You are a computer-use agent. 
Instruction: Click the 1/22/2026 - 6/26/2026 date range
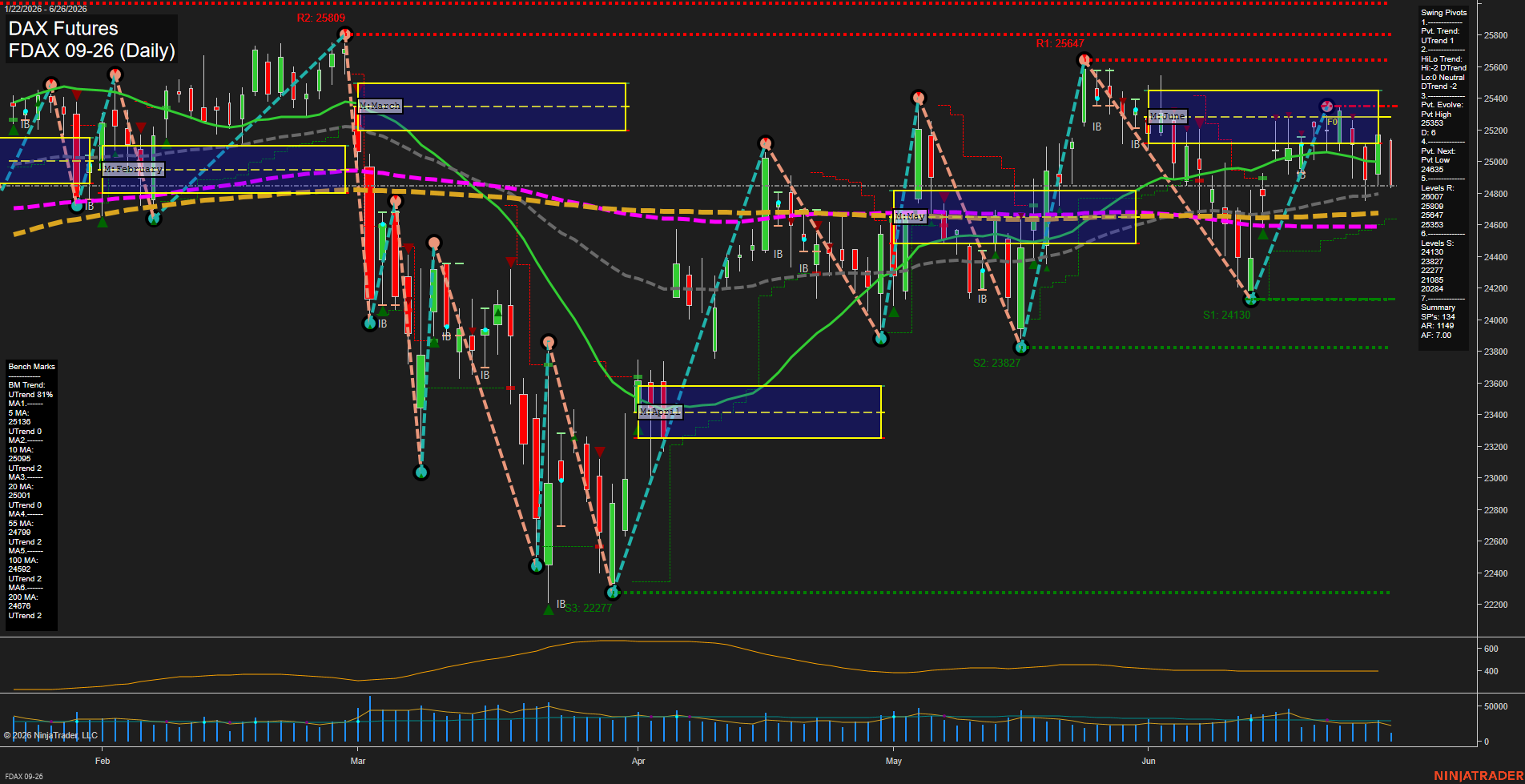46,9
